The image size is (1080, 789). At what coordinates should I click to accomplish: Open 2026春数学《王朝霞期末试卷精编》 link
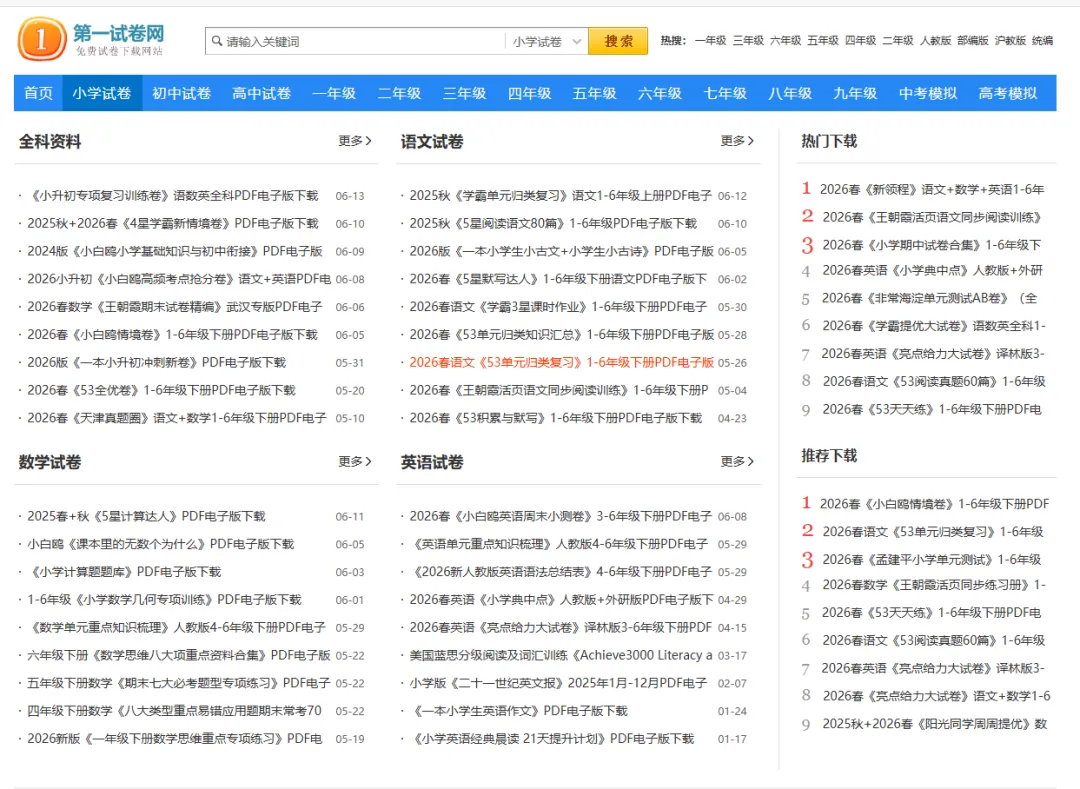pos(175,307)
